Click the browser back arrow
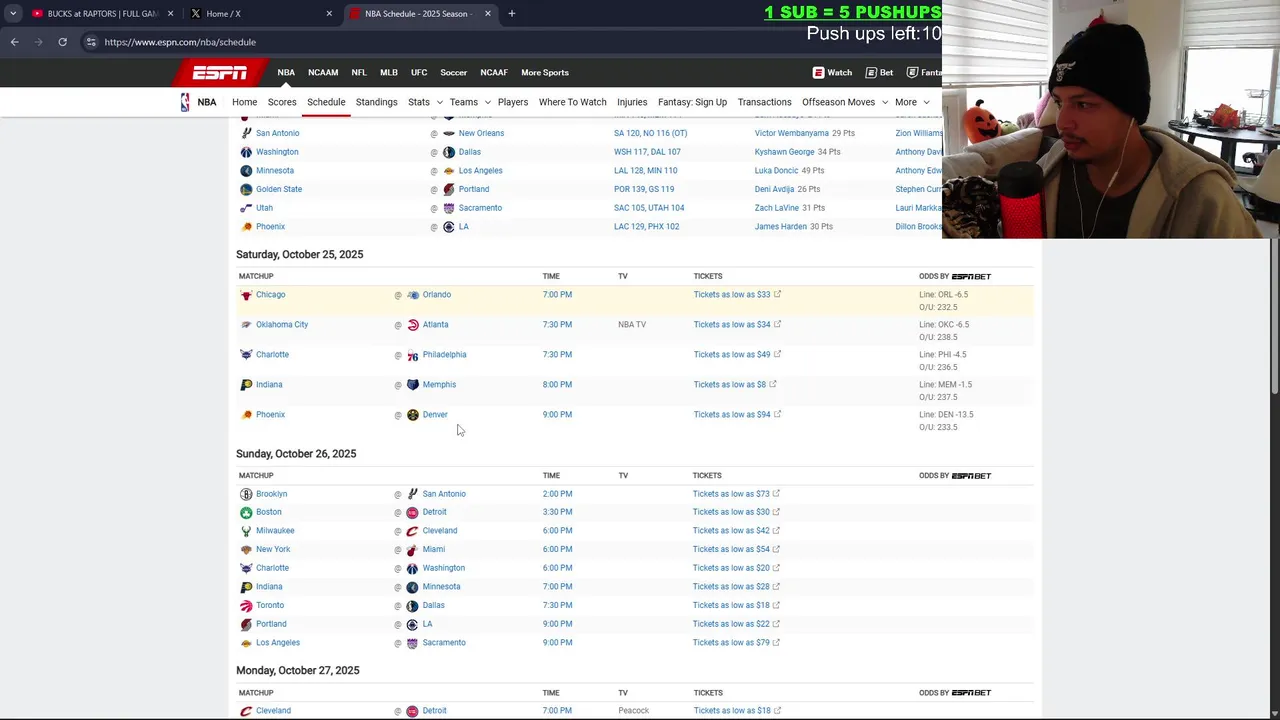Image resolution: width=1280 pixels, height=720 pixels. (x=14, y=42)
